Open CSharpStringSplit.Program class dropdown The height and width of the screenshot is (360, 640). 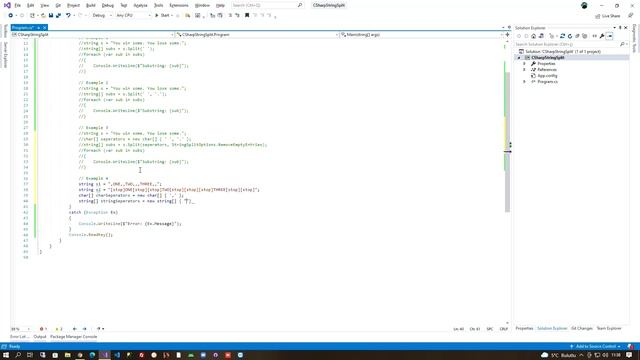tap(257, 35)
